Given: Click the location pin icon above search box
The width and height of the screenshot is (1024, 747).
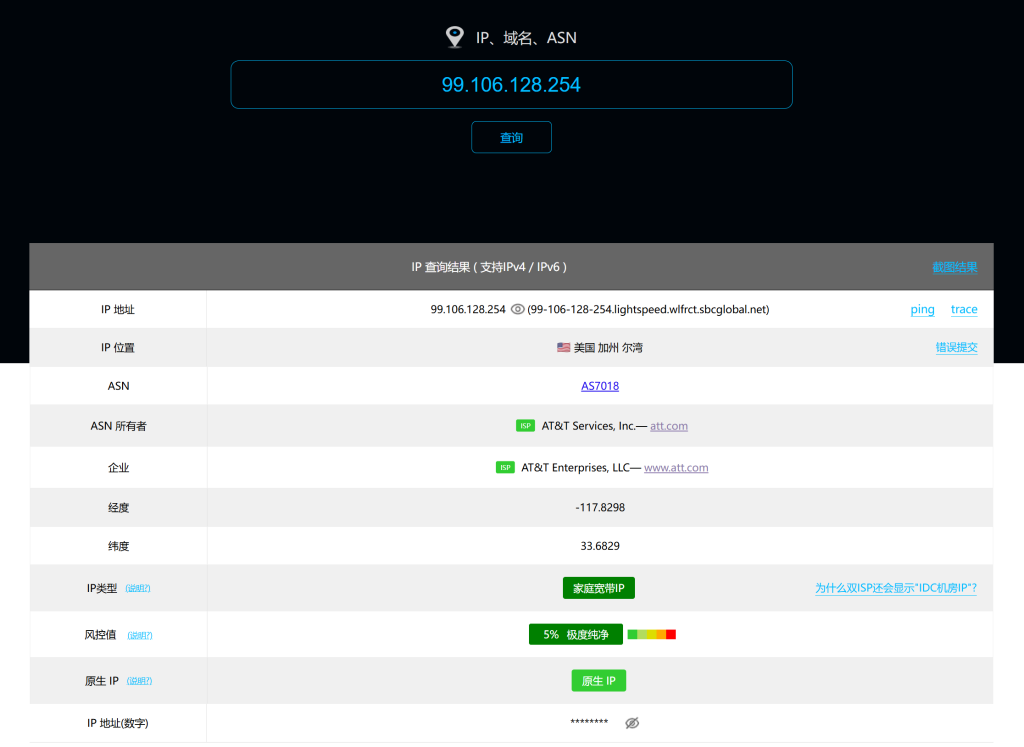Looking at the screenshot, I should (x=455, y=38).
